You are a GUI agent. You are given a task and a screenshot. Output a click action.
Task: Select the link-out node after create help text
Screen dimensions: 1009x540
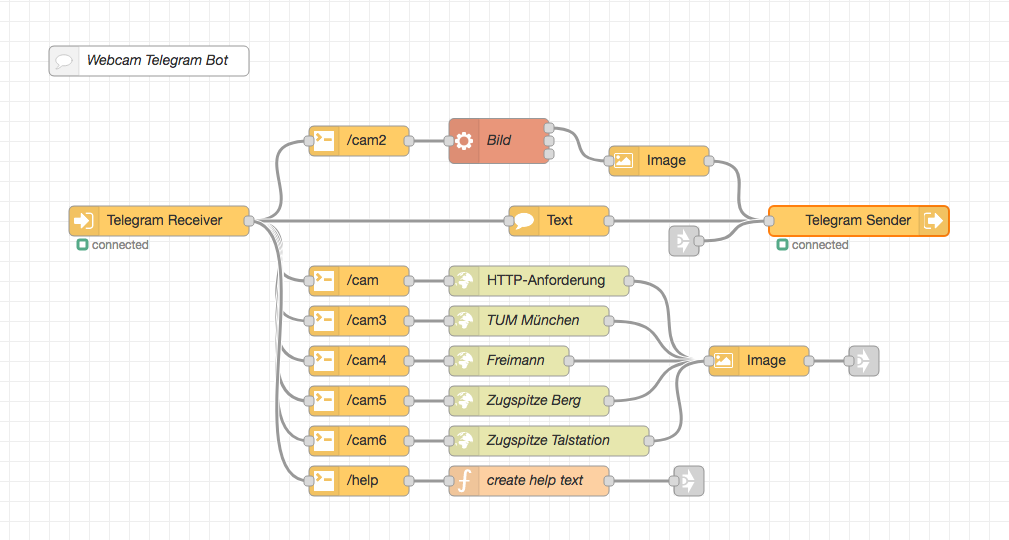coord(689,481)
